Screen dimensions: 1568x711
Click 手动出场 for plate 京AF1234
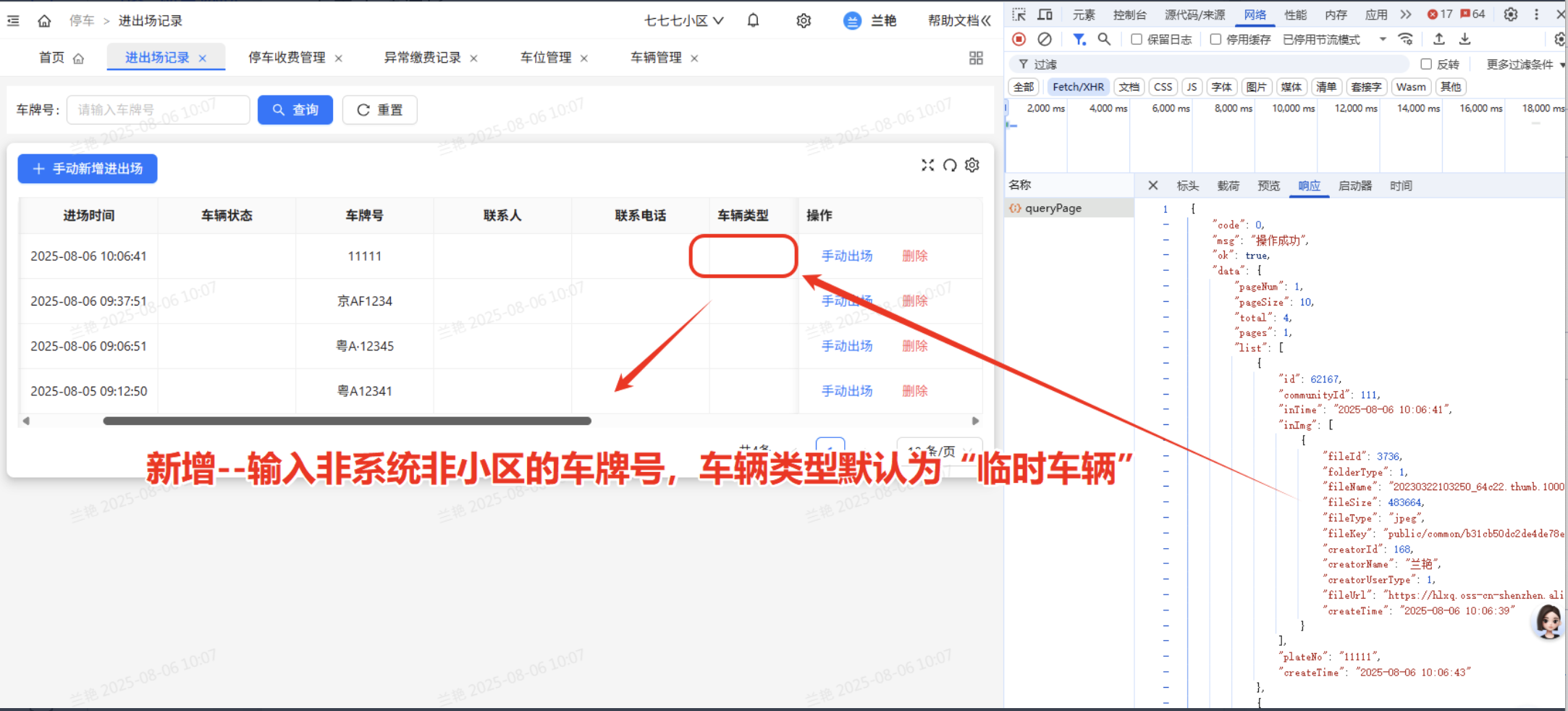846,300
